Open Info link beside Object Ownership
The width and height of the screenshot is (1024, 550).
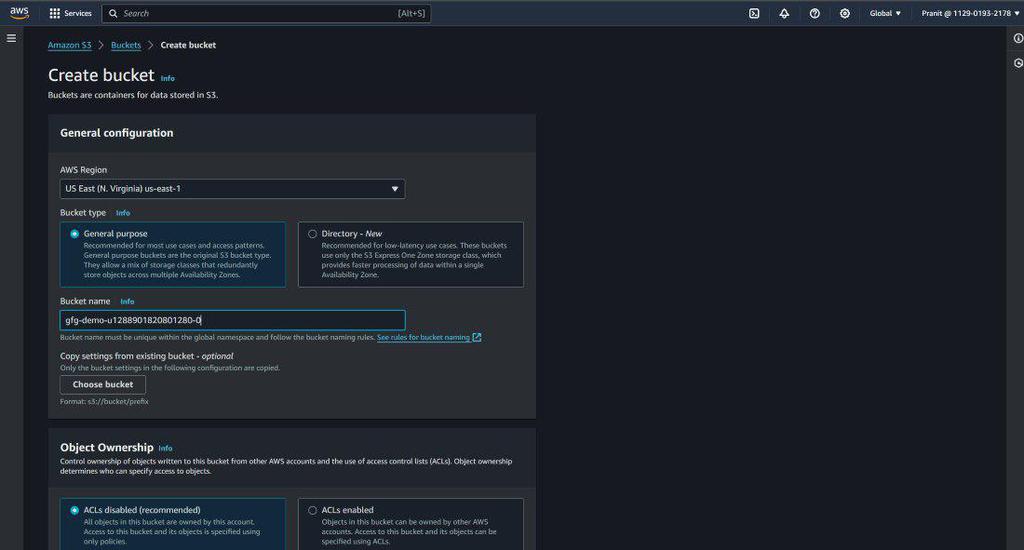(x=166, y=448)
